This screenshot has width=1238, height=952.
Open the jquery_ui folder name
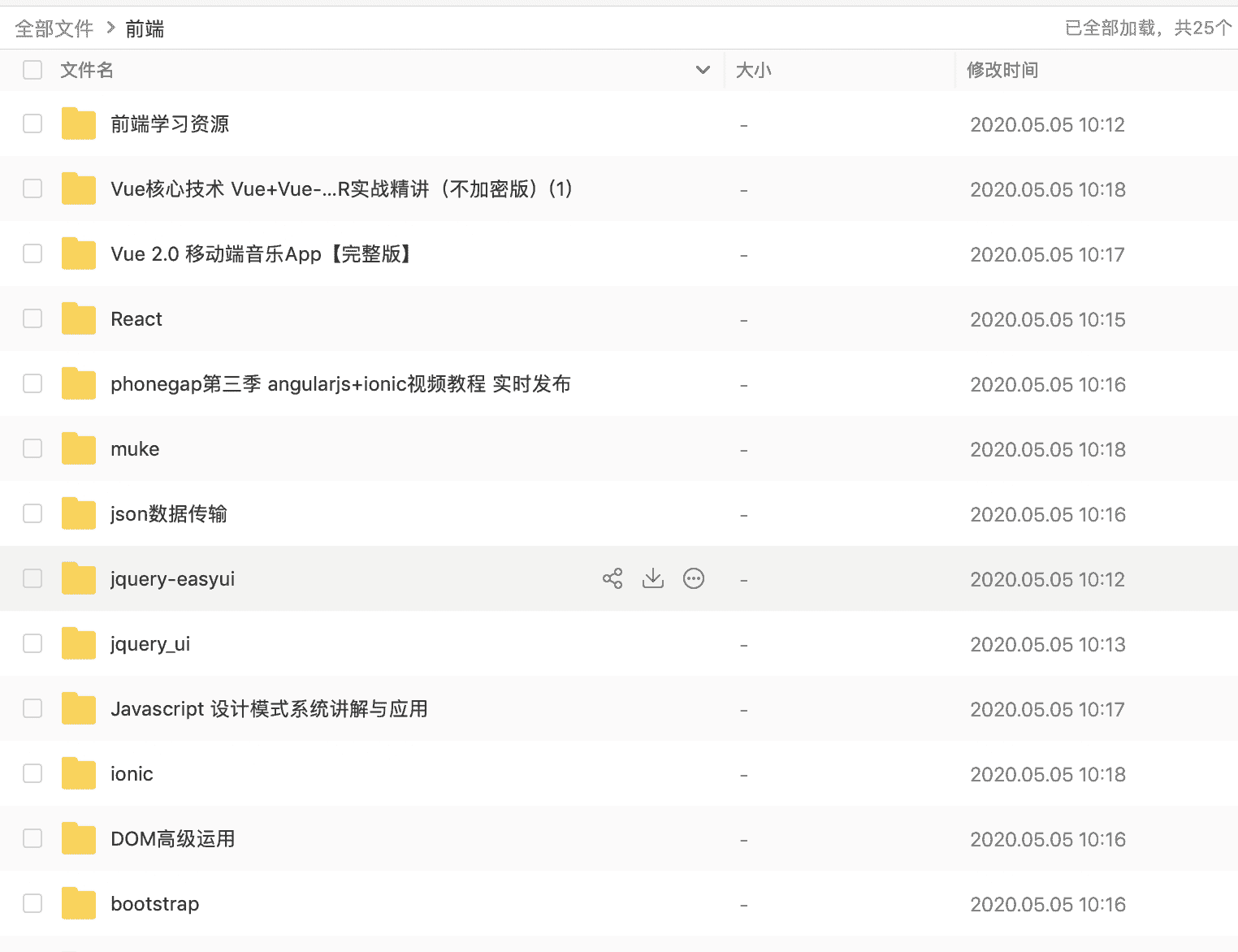point(150,644)
